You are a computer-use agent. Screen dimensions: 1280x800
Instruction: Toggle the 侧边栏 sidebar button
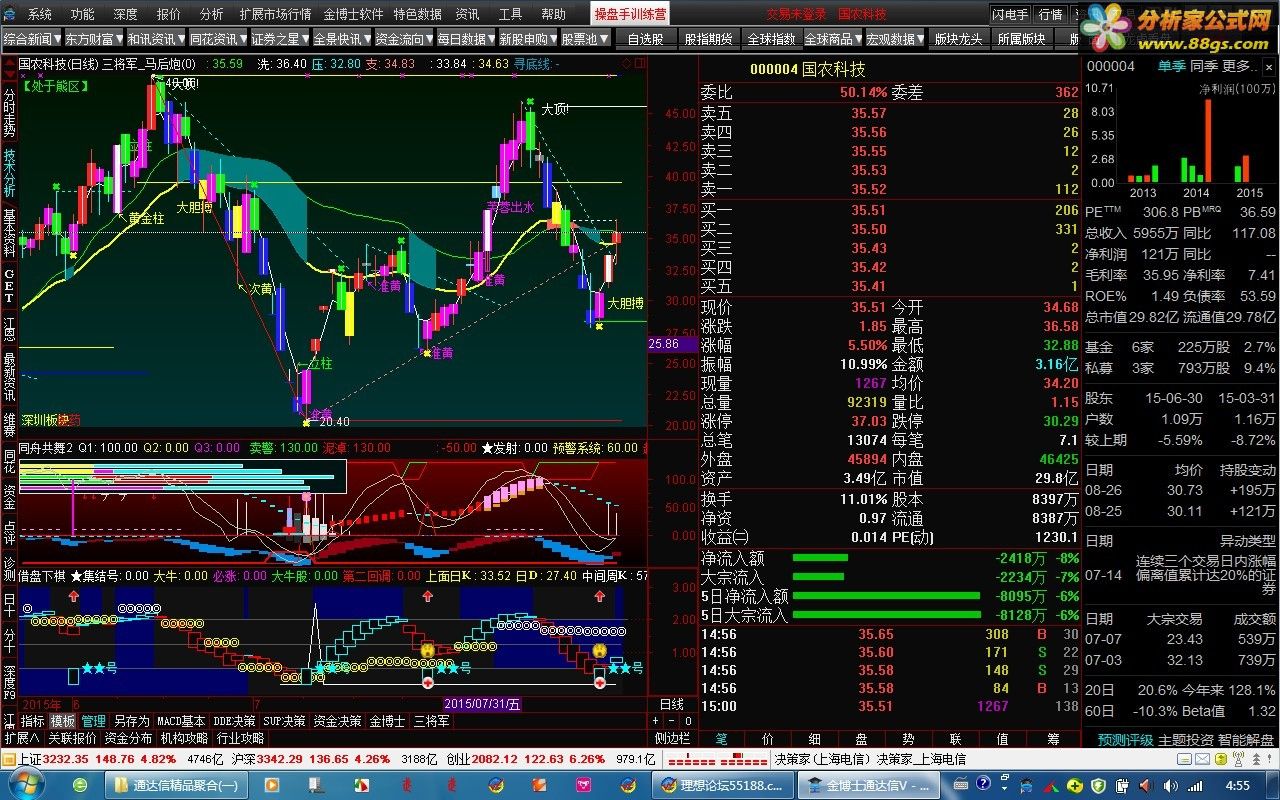coord(672,738)
